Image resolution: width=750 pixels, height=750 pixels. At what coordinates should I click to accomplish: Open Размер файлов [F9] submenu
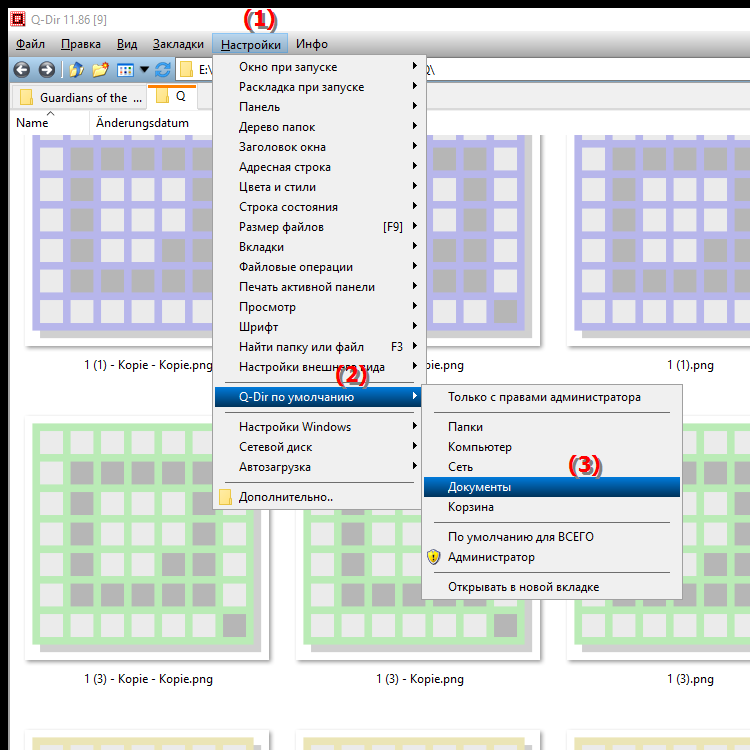point(318,227)
